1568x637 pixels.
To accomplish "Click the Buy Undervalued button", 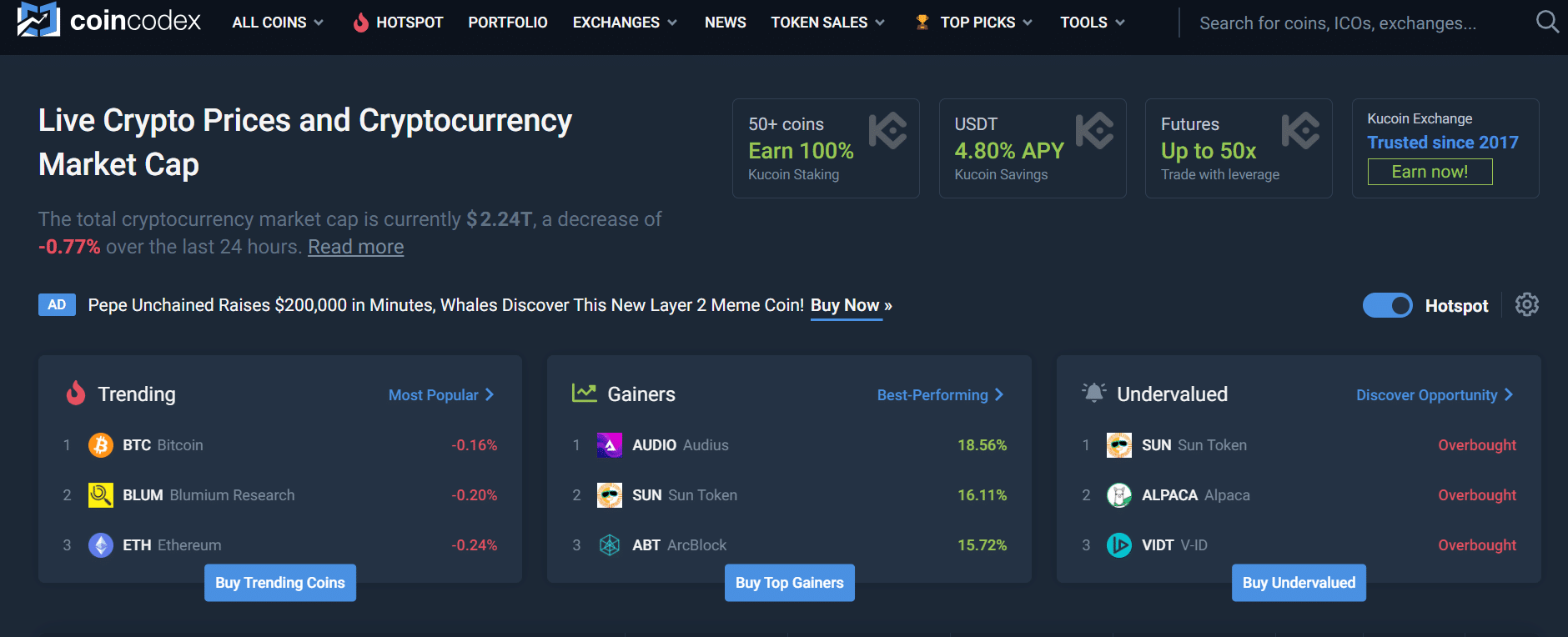I will point(1299,583).
